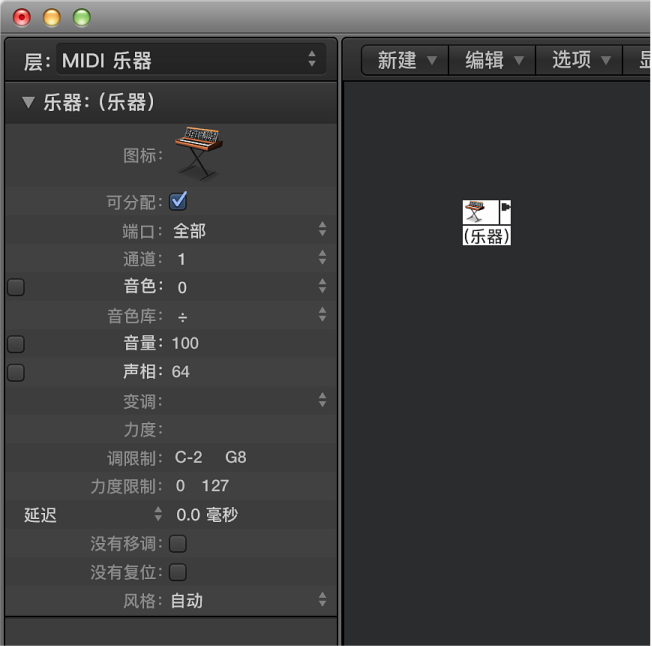The image size is (652, 646).
Task: Open the 端口 port popup set to 全部
Action: (249, 230)
